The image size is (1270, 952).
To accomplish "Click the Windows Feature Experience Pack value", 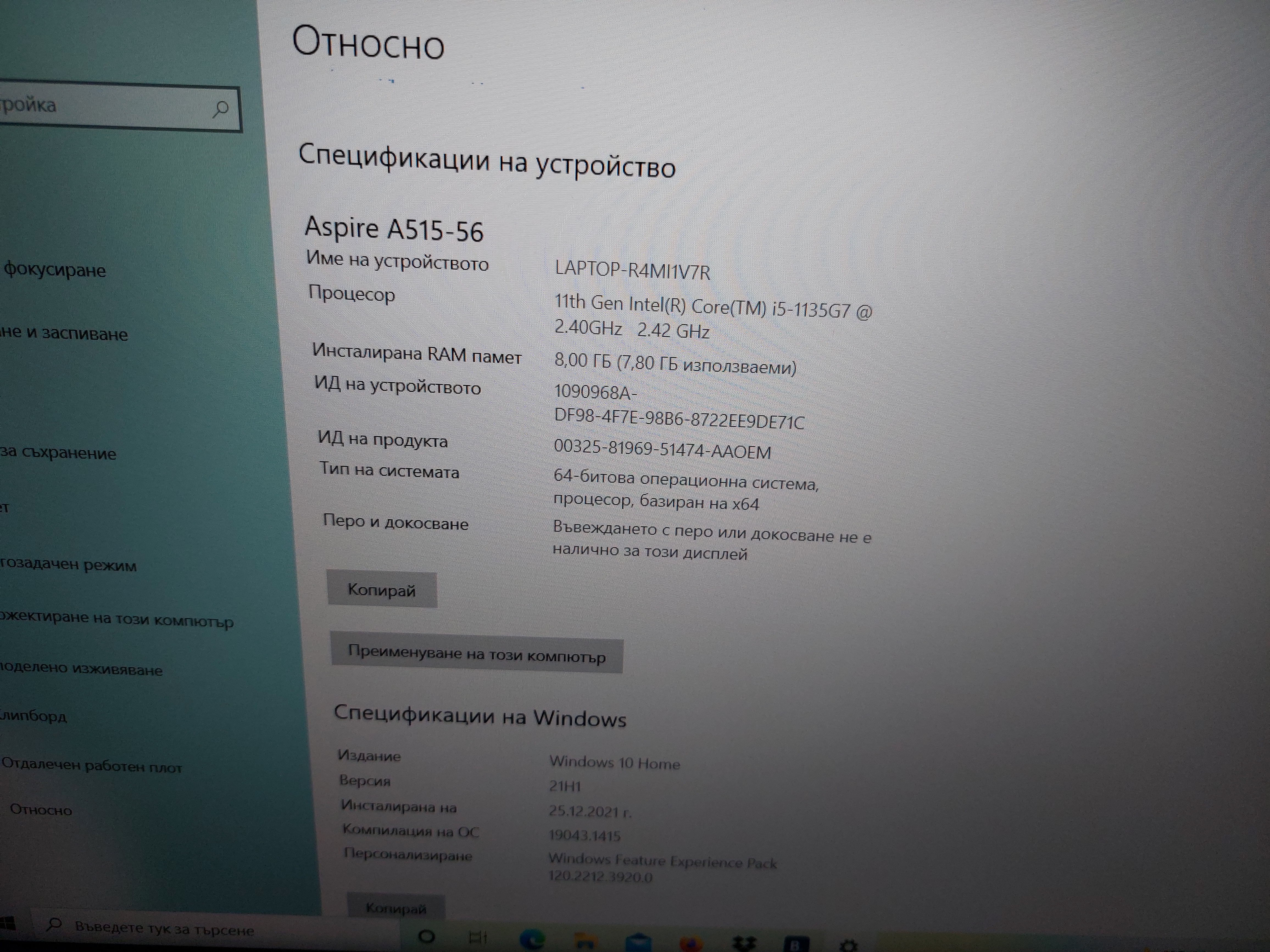I will [x=662, y=868].
